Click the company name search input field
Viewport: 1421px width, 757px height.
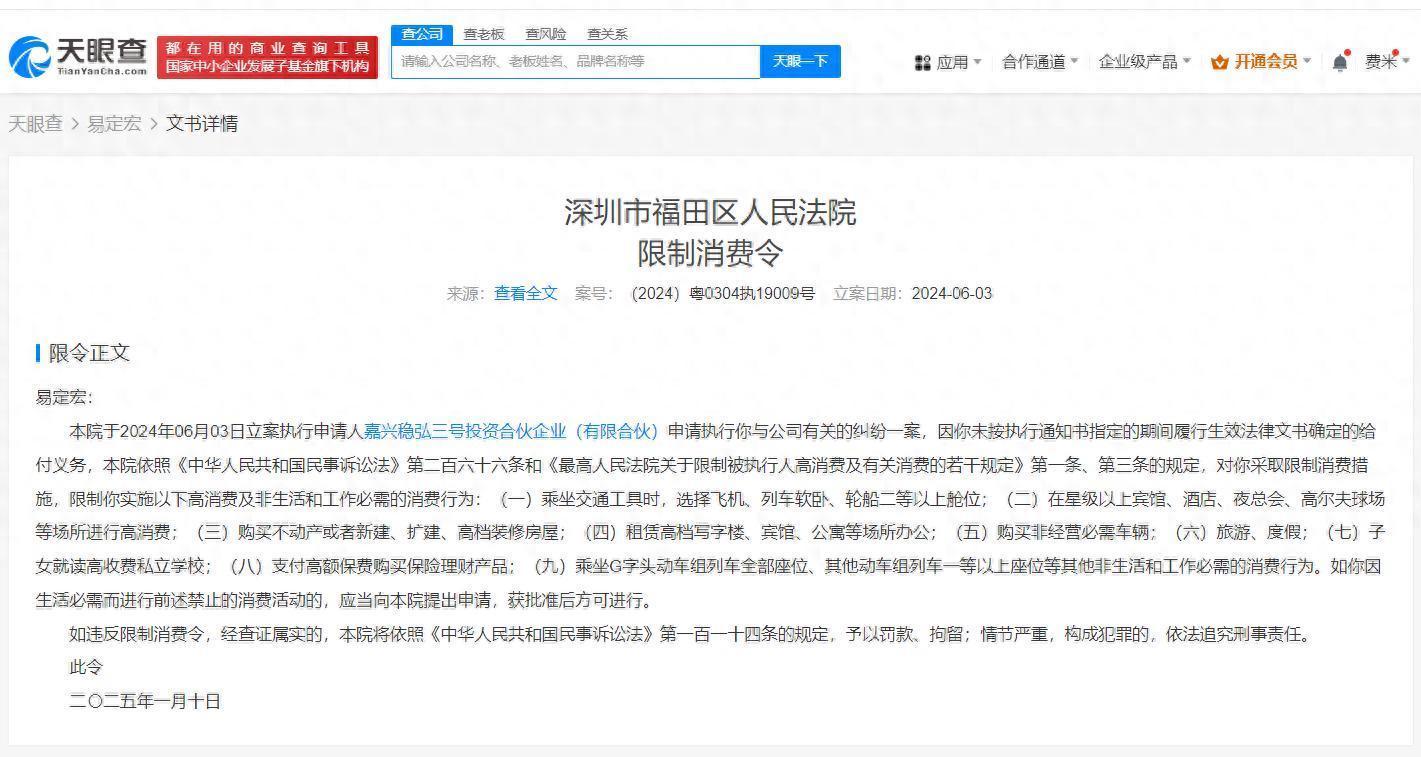pos(575,62)
